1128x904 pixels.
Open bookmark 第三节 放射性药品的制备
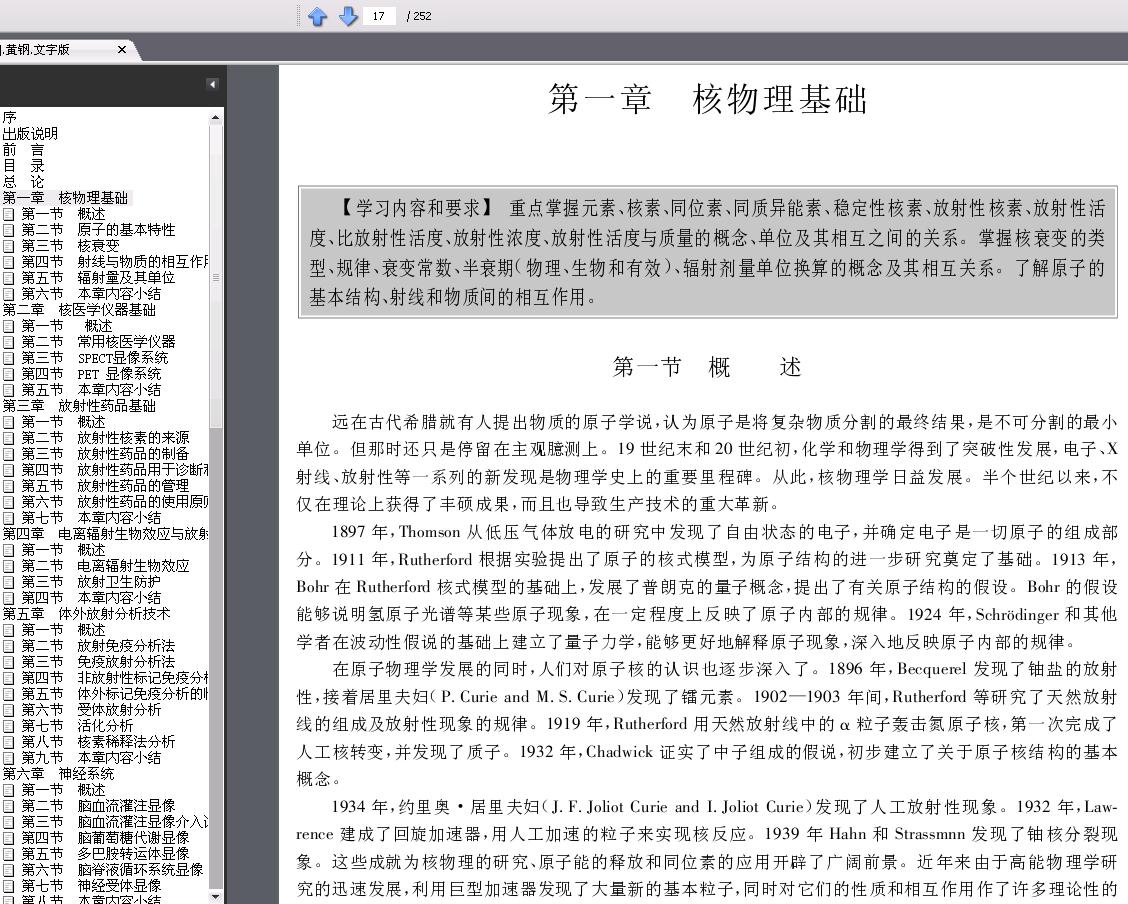click(x=105, y=454)
